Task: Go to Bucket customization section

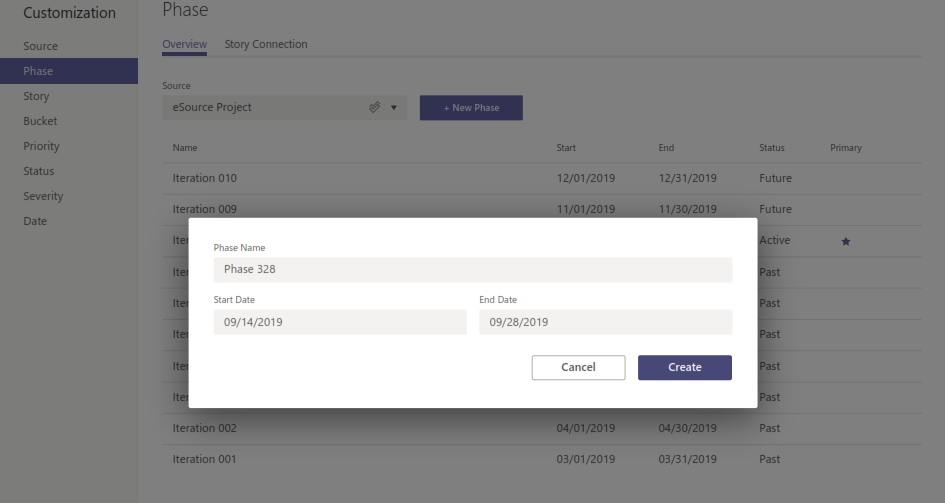Action: (x=41, y=121)
